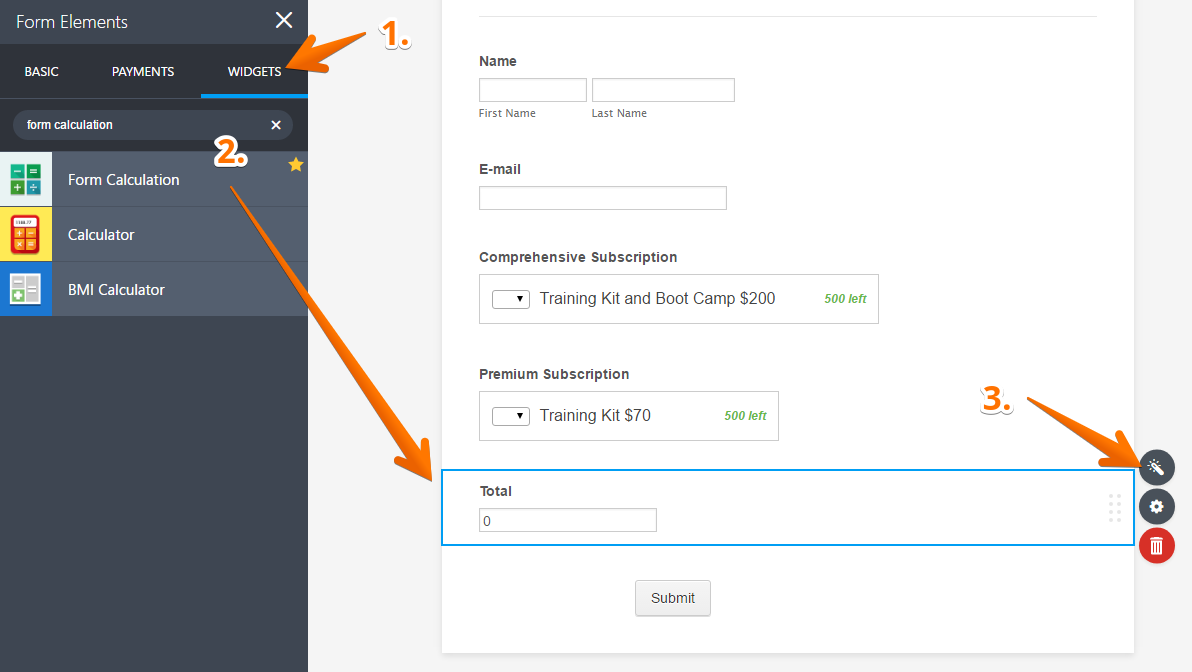The width and height of the screenshot is (1192, 672).
Task: Select the Widgets tab
Action: coord(254,72)
